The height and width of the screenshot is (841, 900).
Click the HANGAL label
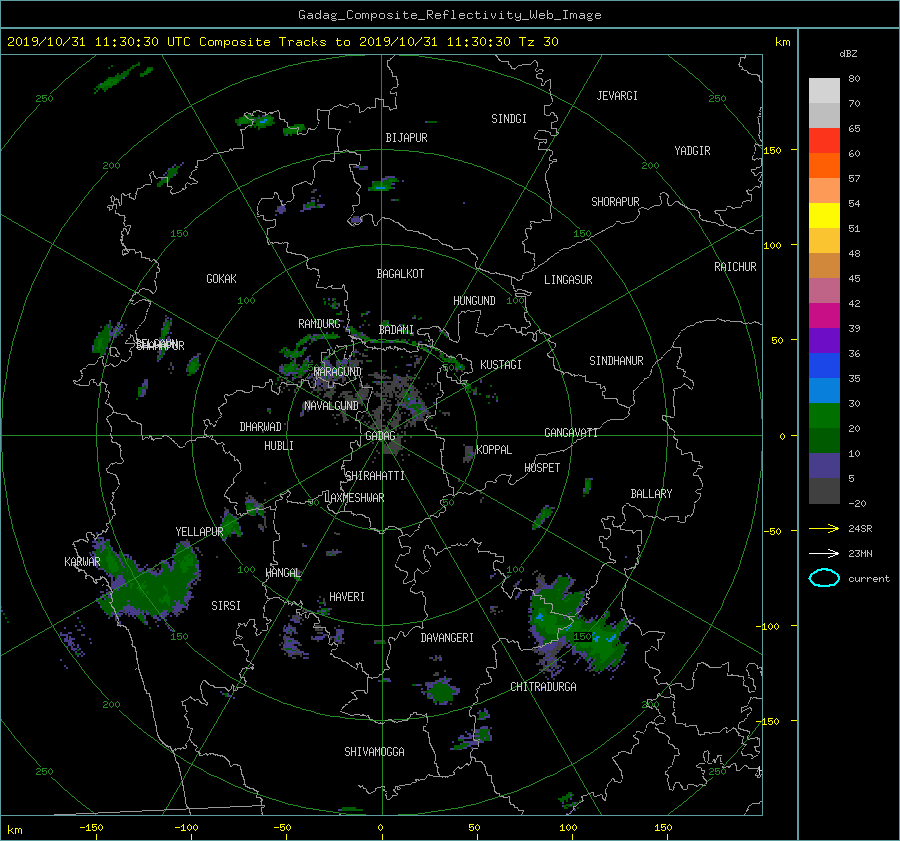pos(283,573)
